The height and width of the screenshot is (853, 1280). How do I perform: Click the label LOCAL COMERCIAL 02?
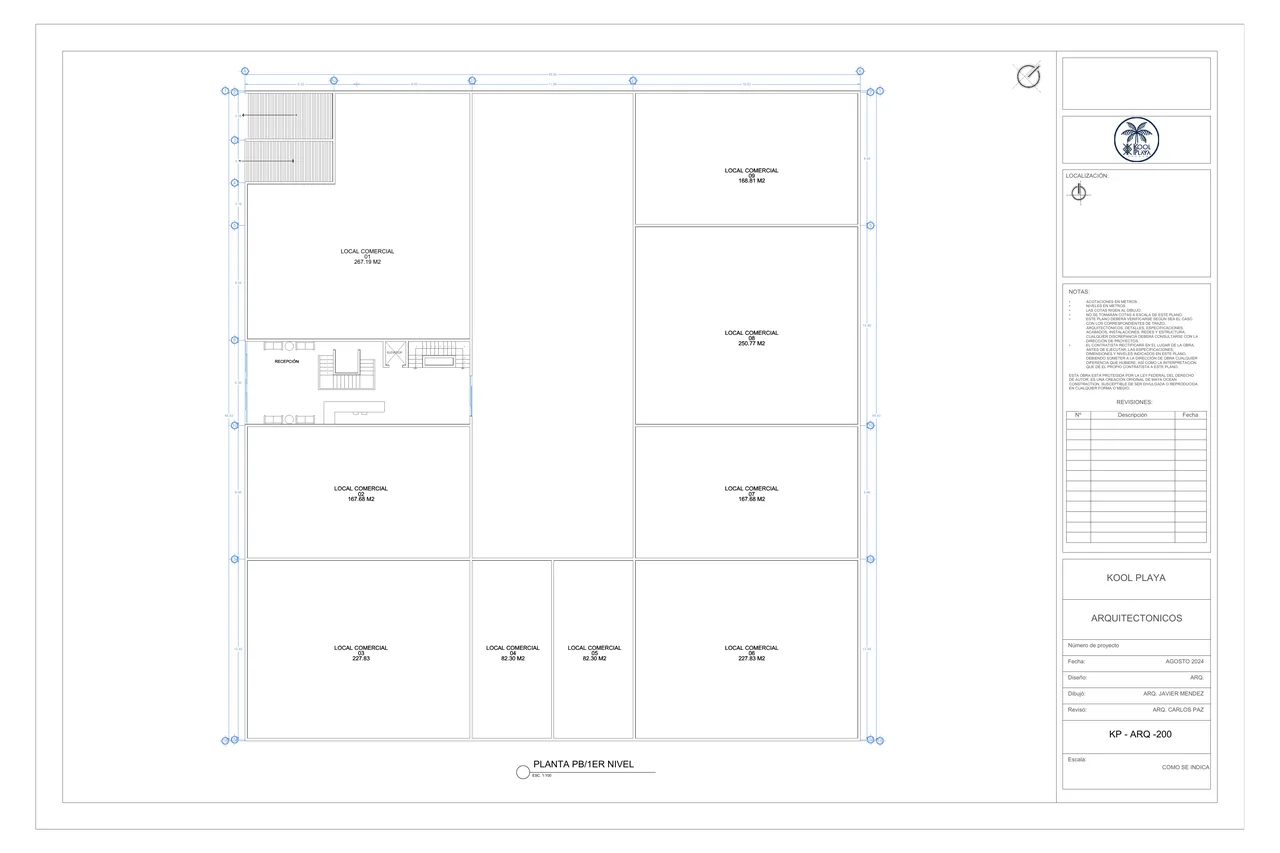pyautogui.click(x=361, y=491)
